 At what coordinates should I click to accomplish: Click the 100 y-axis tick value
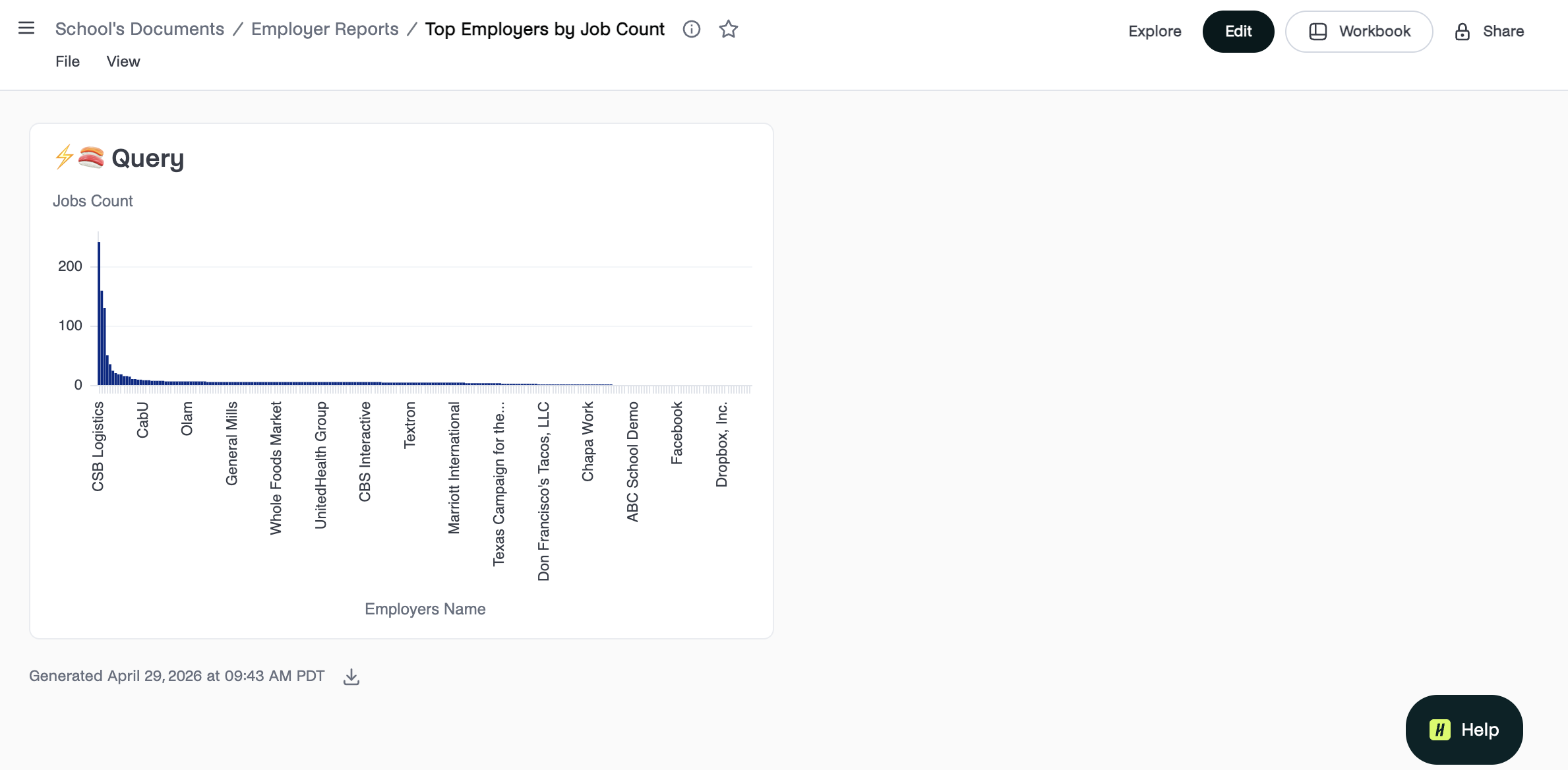coord(70,326)
